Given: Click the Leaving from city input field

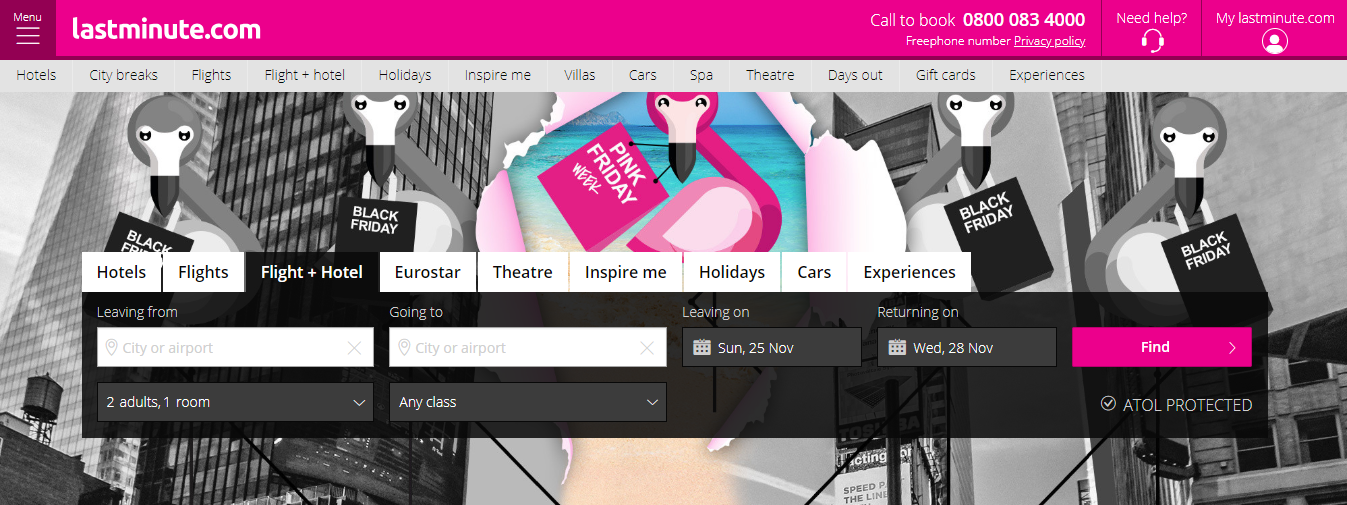Looking at the screenshot, I should pyautogui.click(x=235, y=347).
